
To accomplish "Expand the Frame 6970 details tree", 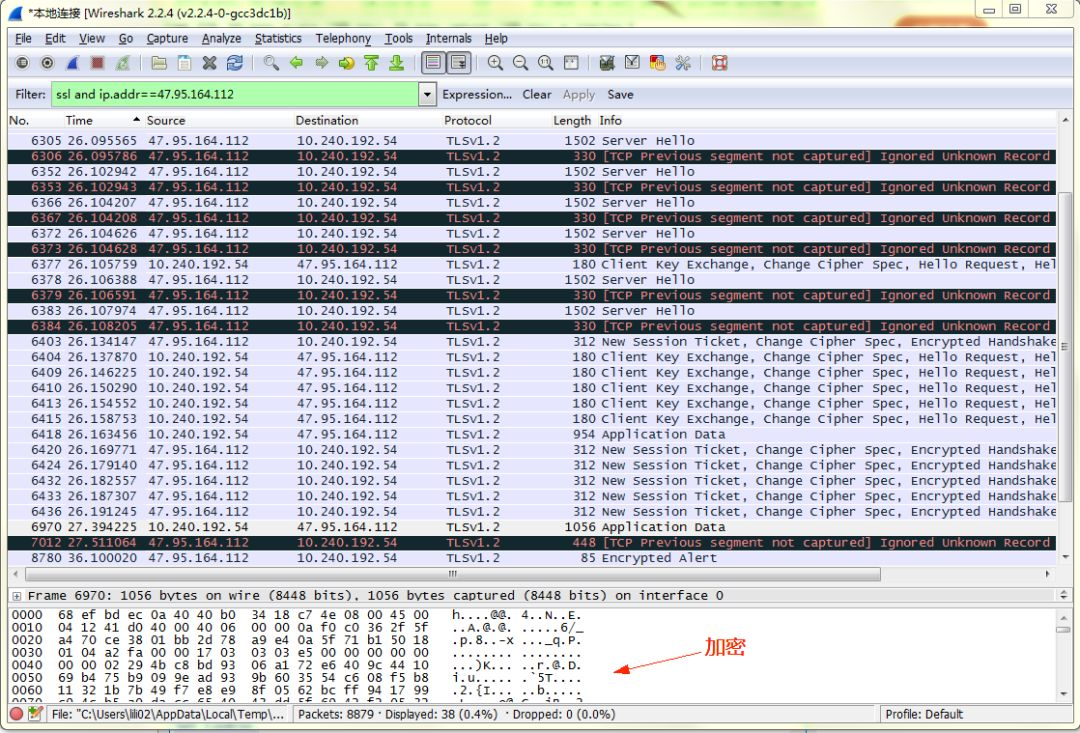I will click(17, 595).
